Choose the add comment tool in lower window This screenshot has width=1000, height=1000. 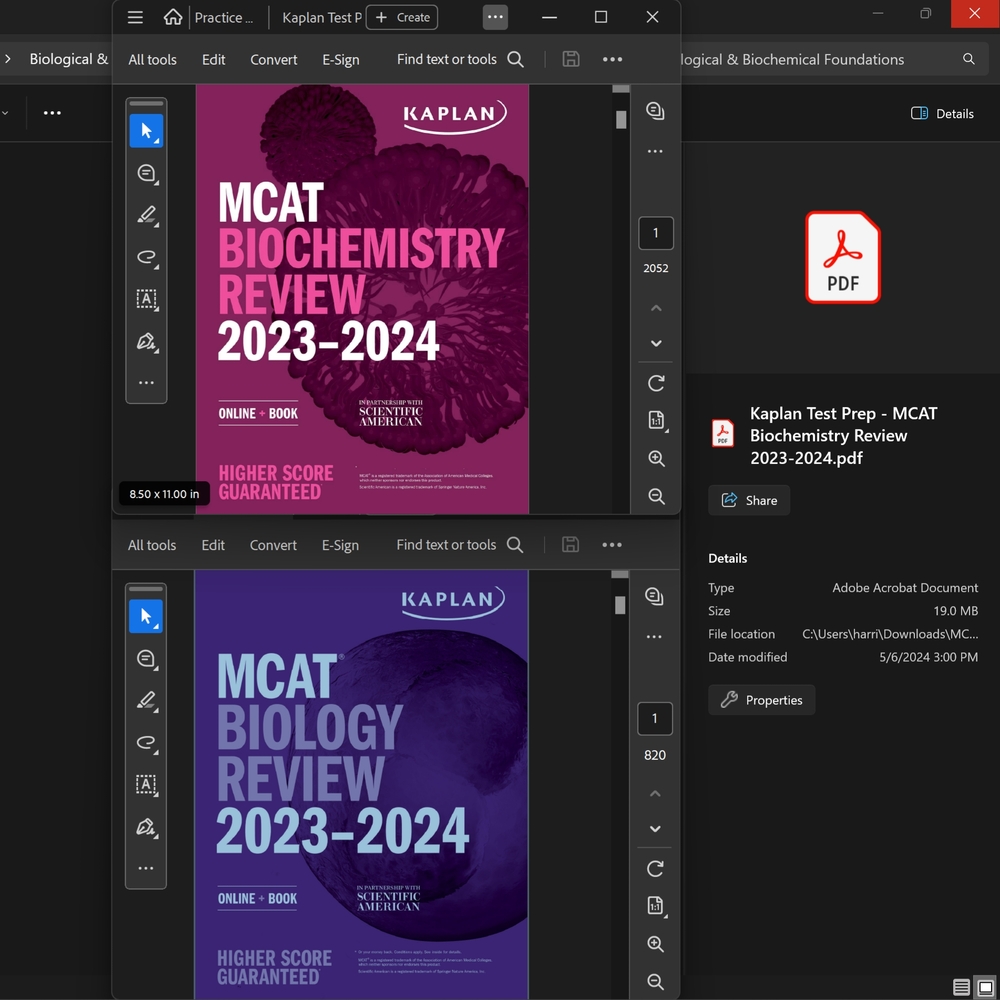145,659
